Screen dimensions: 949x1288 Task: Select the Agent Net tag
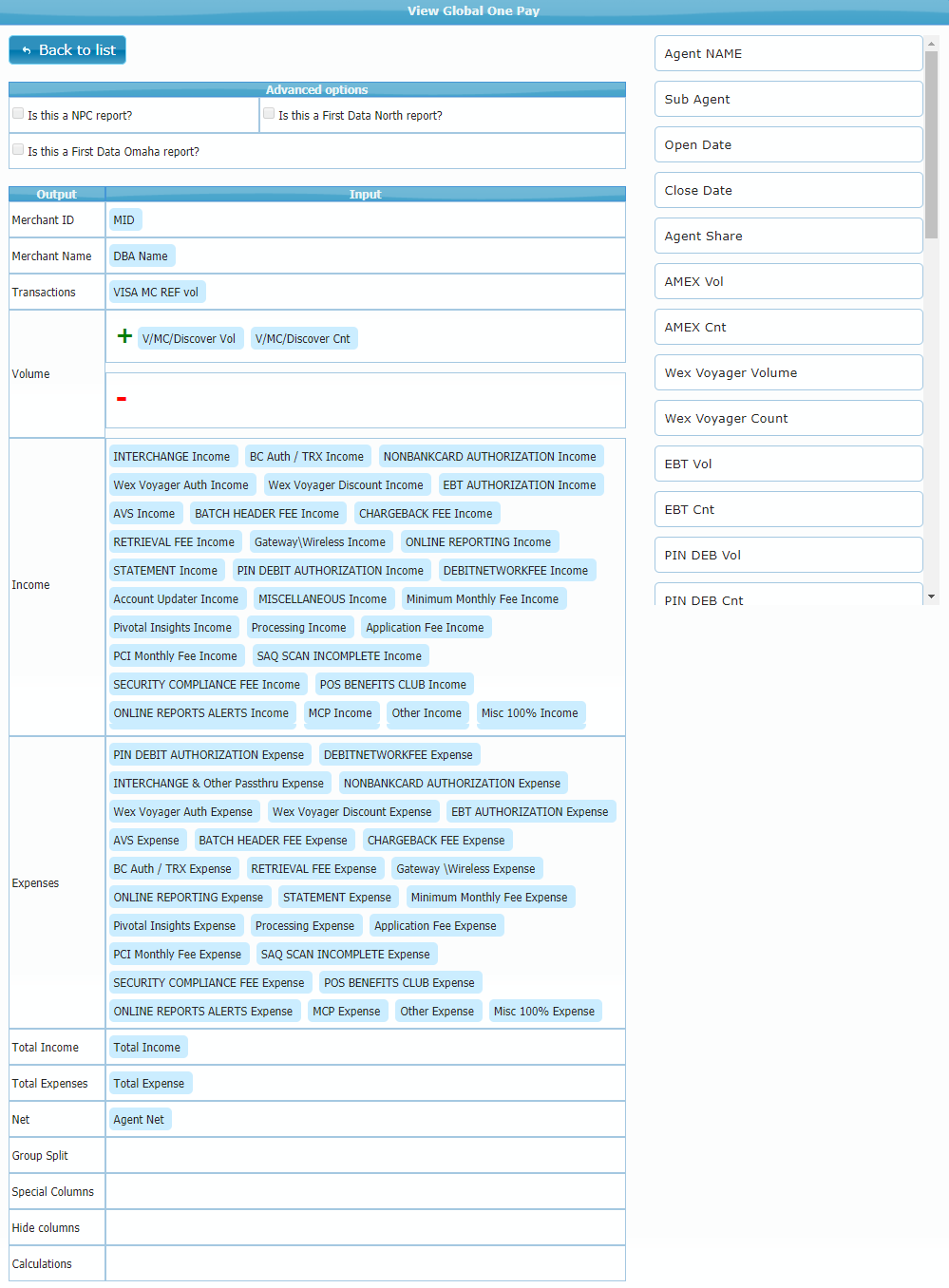point(139,1120)
